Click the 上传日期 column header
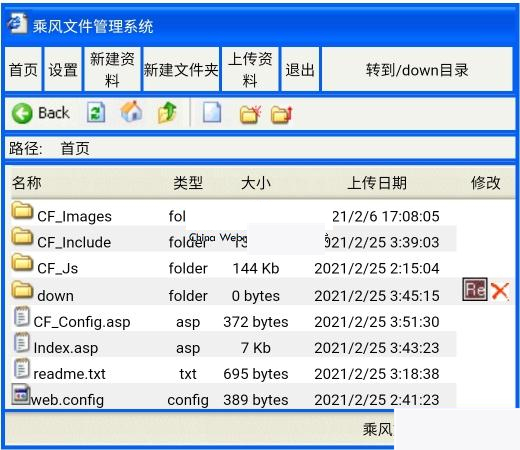This screenshot has width=520, height=450. click(x=377, y=183)
